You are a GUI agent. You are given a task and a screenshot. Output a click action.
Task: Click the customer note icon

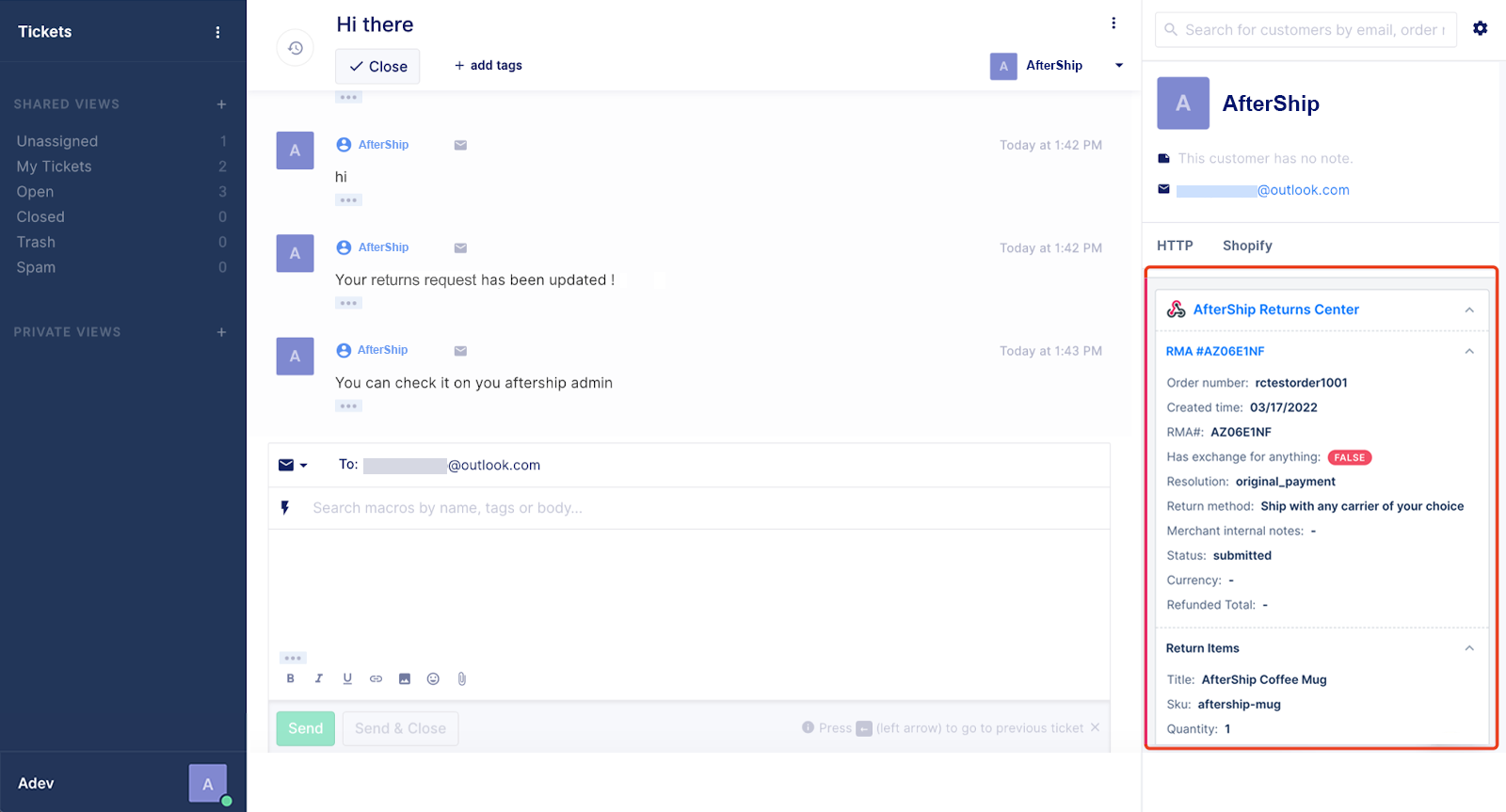[1163, 158]
